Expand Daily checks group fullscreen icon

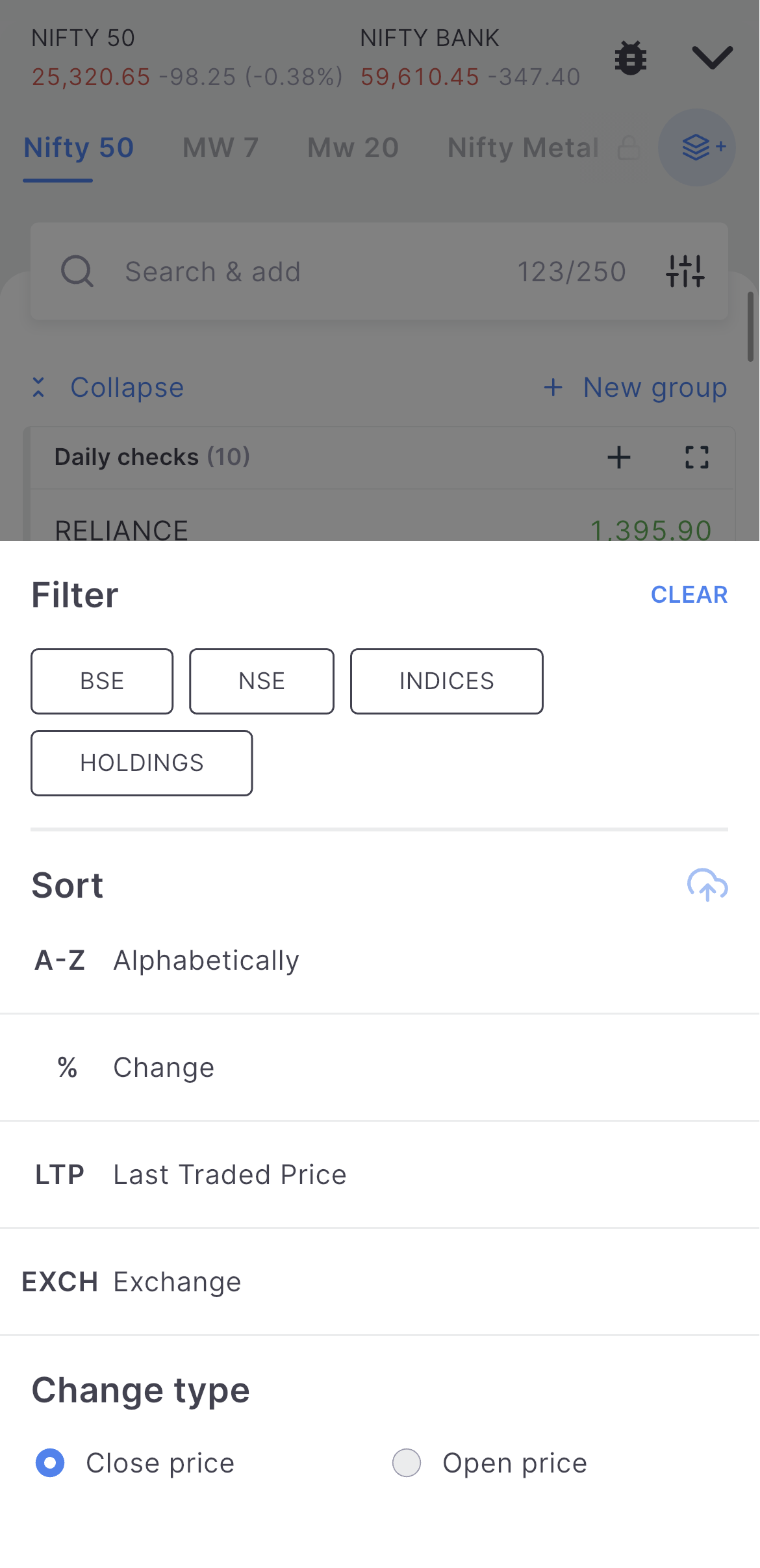tap(696, 457)
